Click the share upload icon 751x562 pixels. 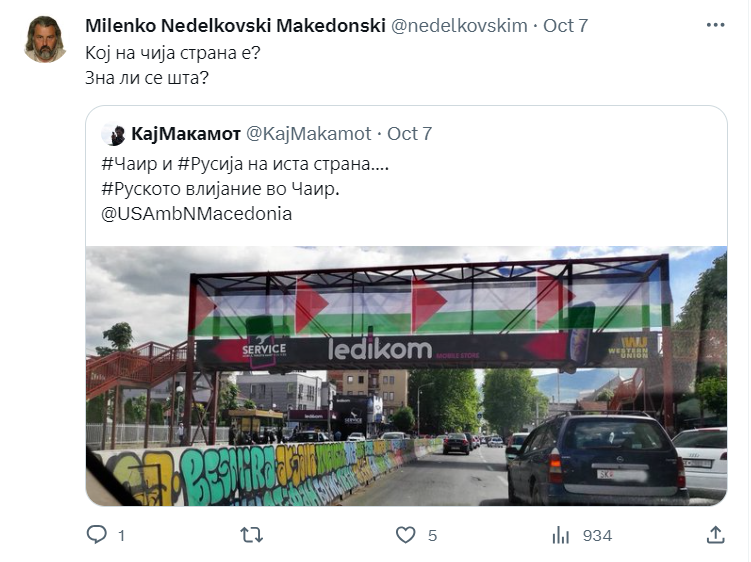pyautogui.click(x=715, y=535)
